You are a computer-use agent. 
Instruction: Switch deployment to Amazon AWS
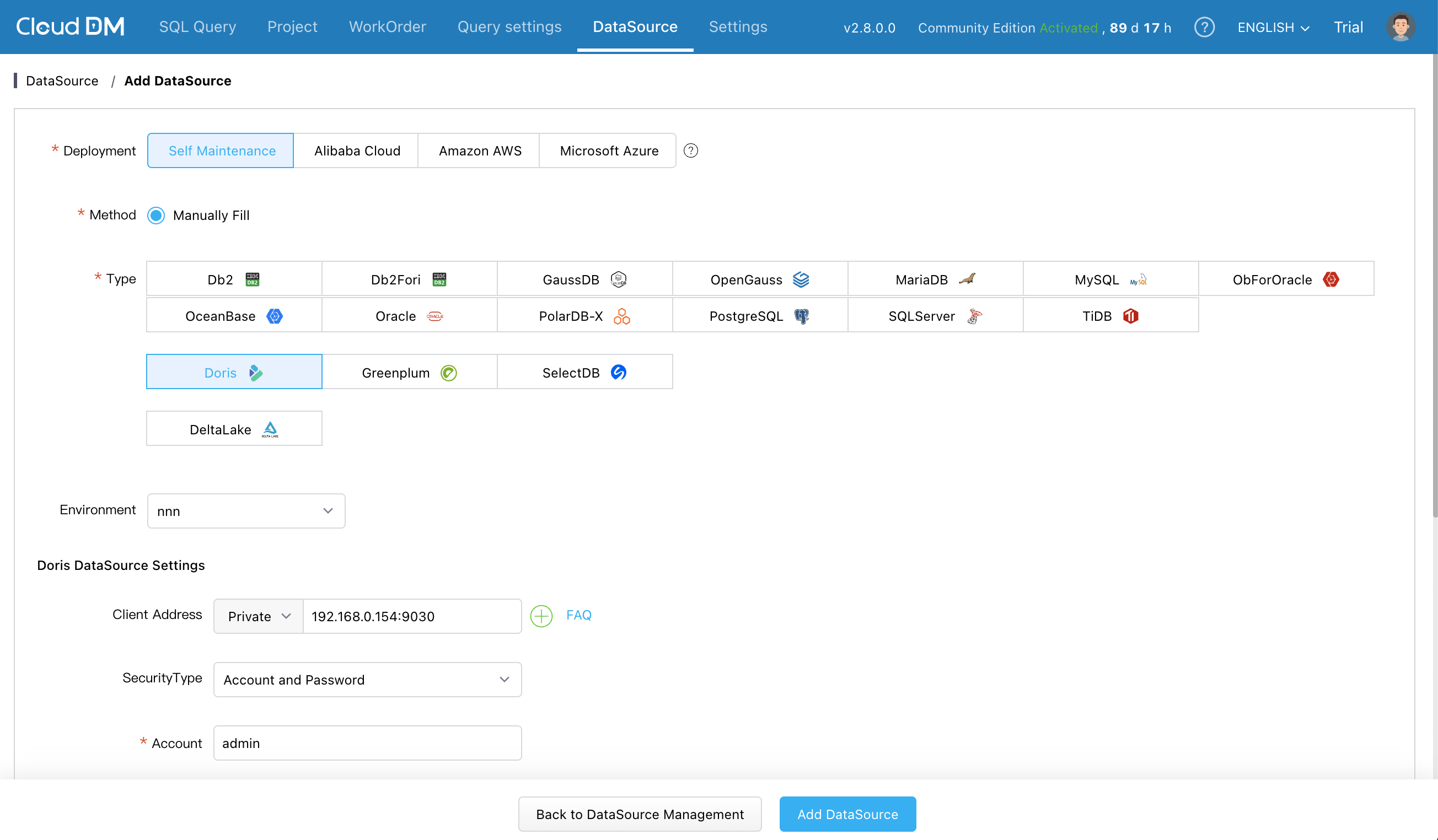pyautogui.click(x=479, y=150)
